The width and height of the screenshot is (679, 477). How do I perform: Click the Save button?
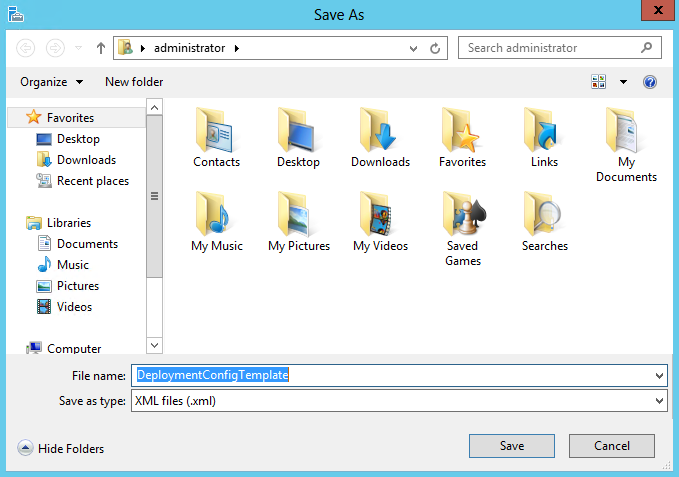click(x=512, y=446)
